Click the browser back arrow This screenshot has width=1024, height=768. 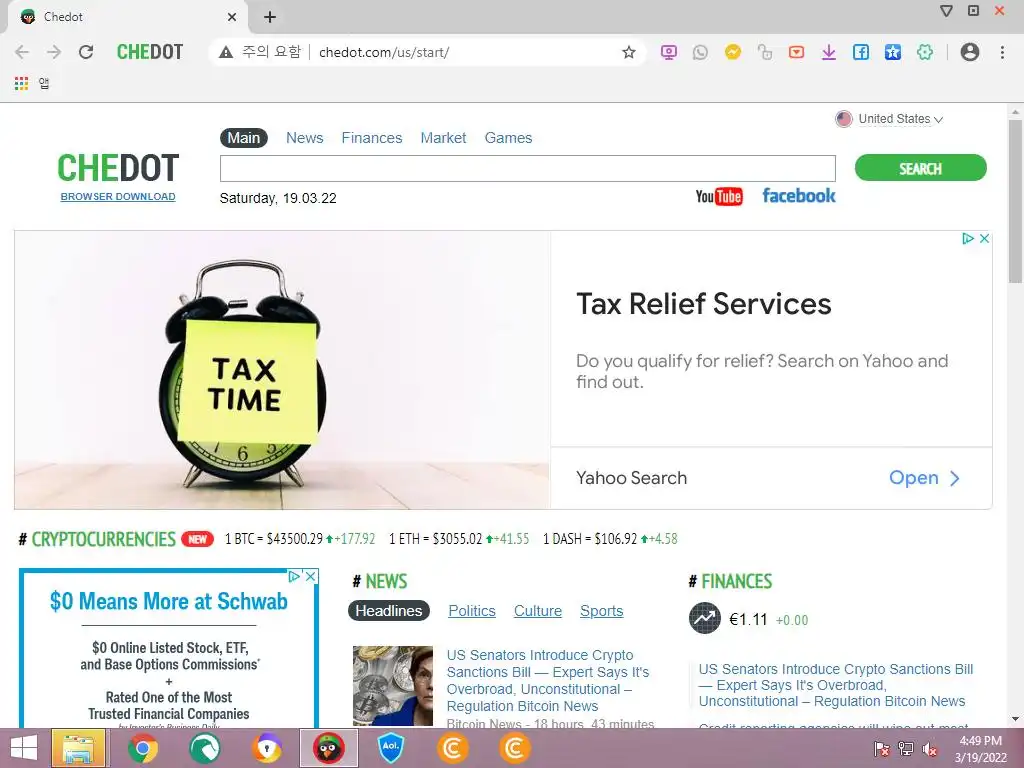(22, 52)
